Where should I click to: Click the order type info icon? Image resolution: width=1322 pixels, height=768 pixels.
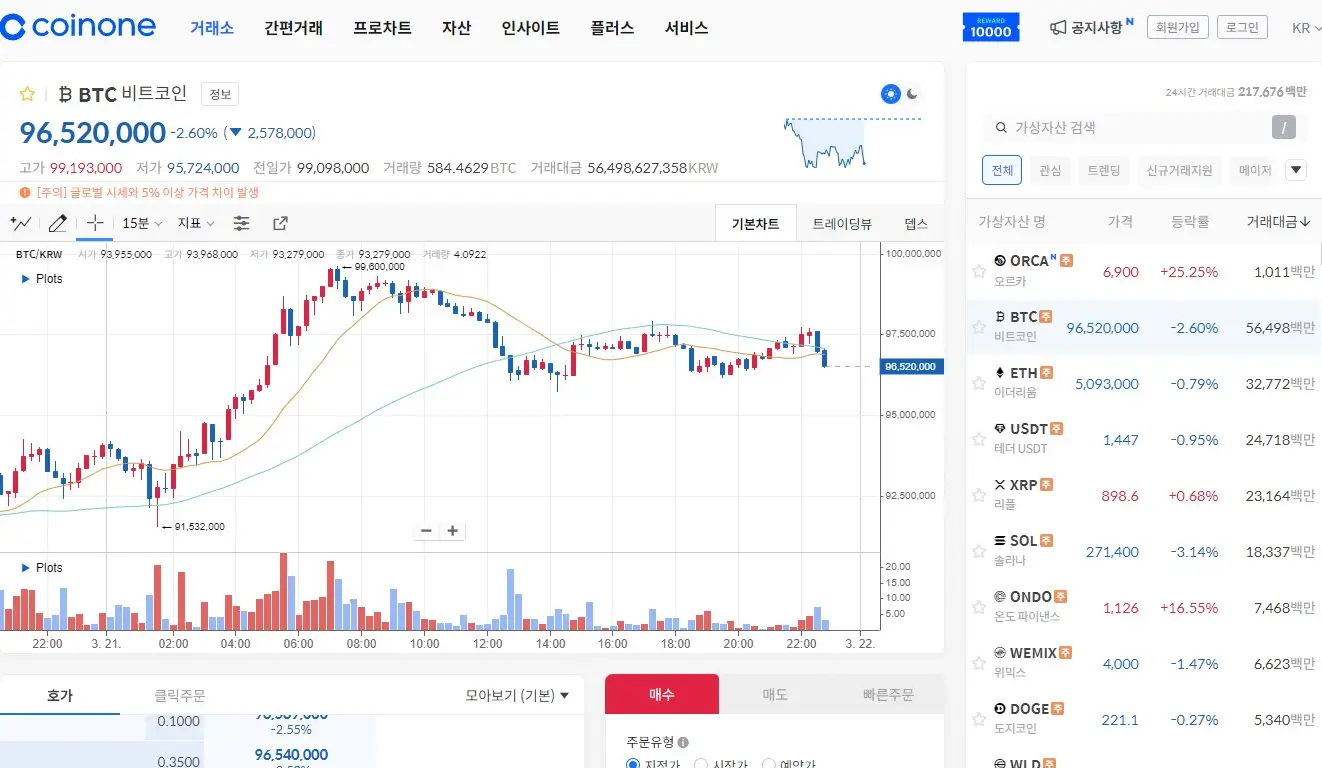point(683,742)
